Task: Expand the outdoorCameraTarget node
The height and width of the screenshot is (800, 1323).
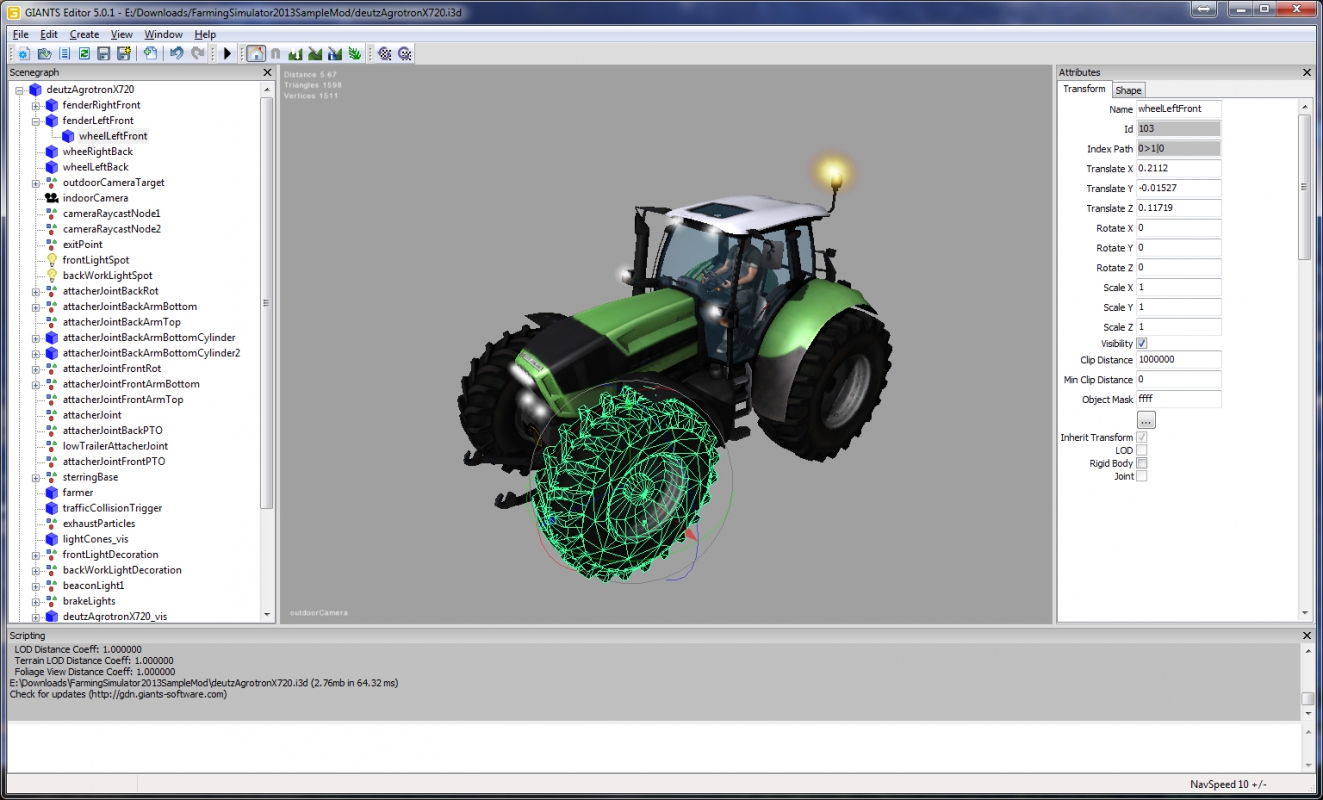Action: point(35,182)
